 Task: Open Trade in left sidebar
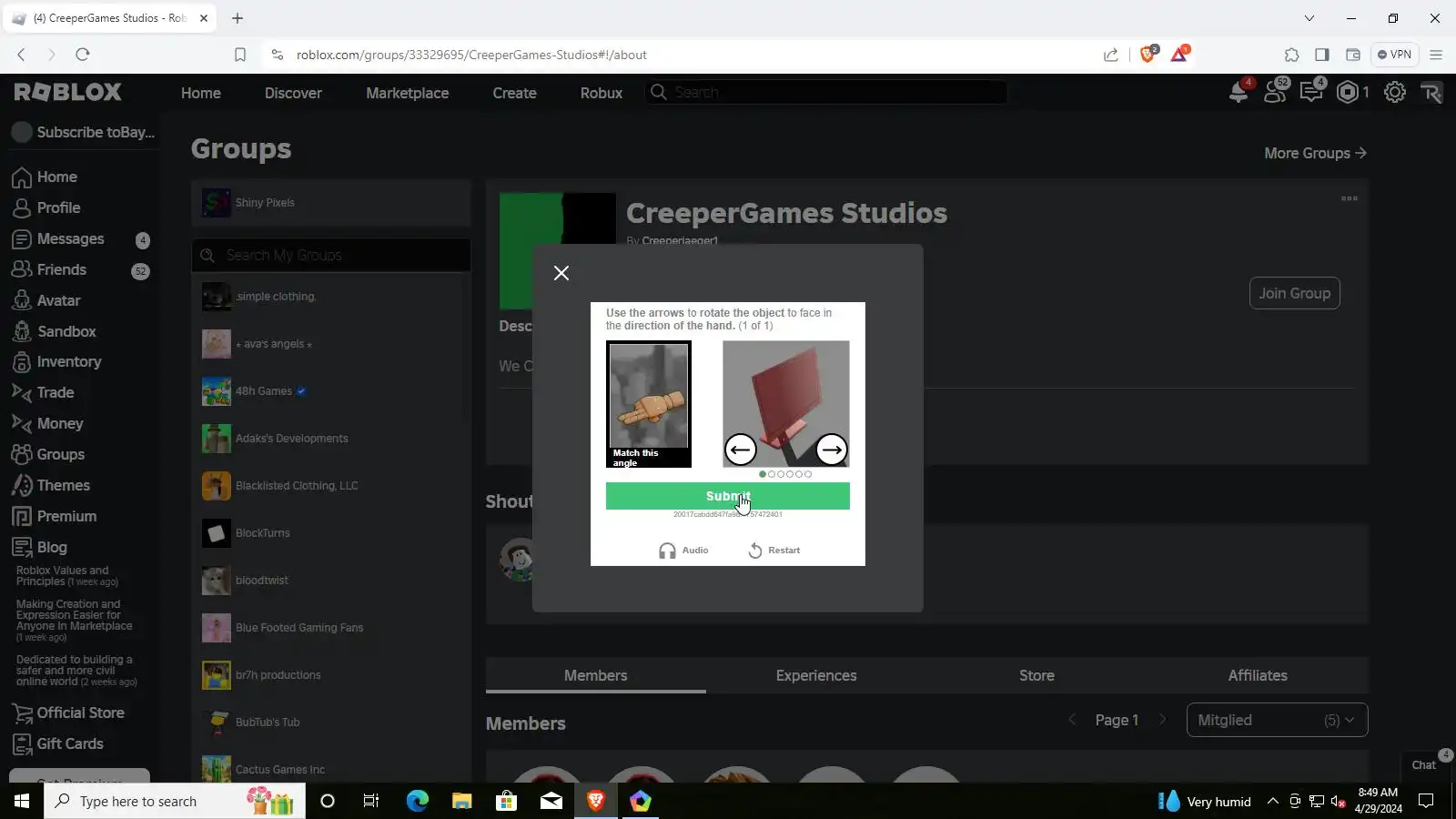point(43,392)
